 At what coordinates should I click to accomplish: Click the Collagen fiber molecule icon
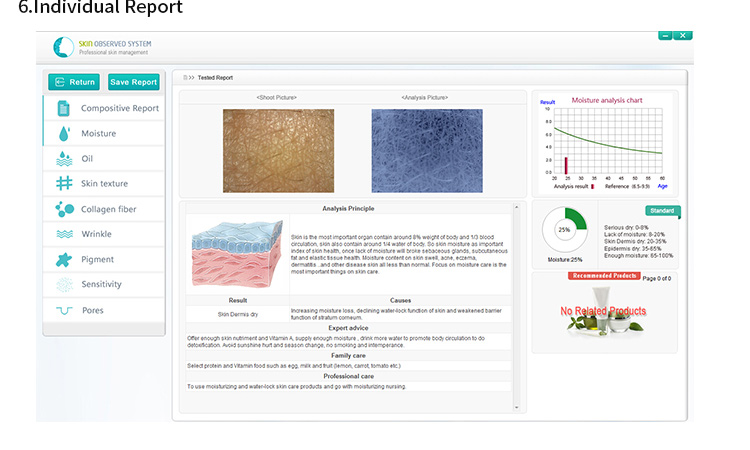pyautogui.click(x=64, y=209)
